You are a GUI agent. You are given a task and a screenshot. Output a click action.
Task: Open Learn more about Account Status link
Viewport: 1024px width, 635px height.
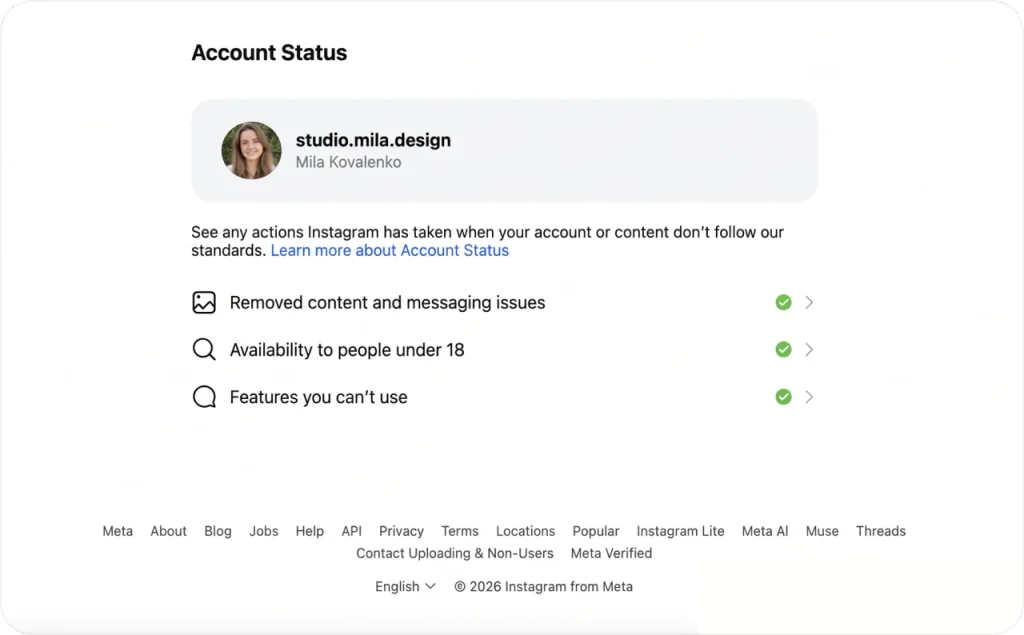[x=389, y=250]
